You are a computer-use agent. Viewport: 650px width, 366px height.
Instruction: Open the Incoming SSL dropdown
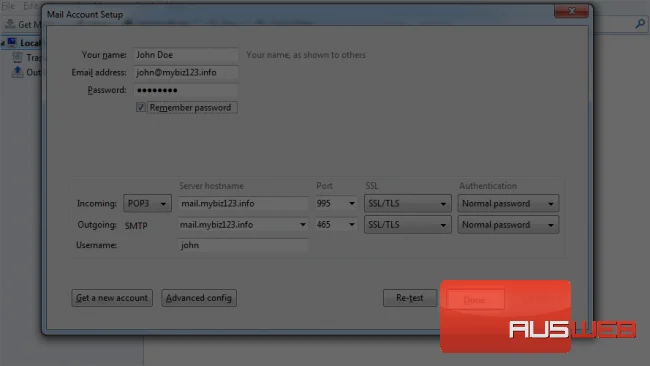(x=407, y=204)
